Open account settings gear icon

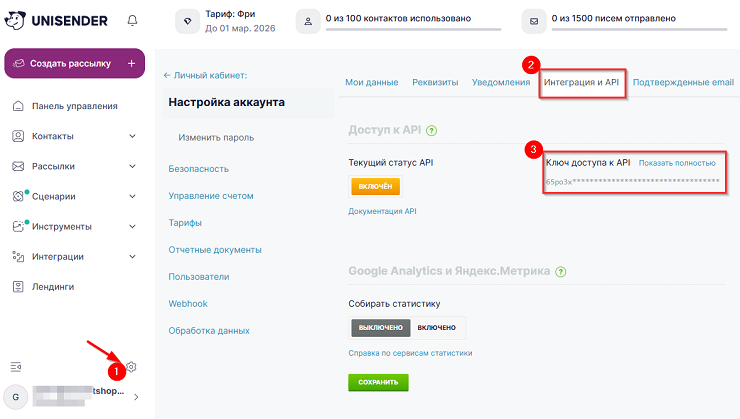(130, 367)
